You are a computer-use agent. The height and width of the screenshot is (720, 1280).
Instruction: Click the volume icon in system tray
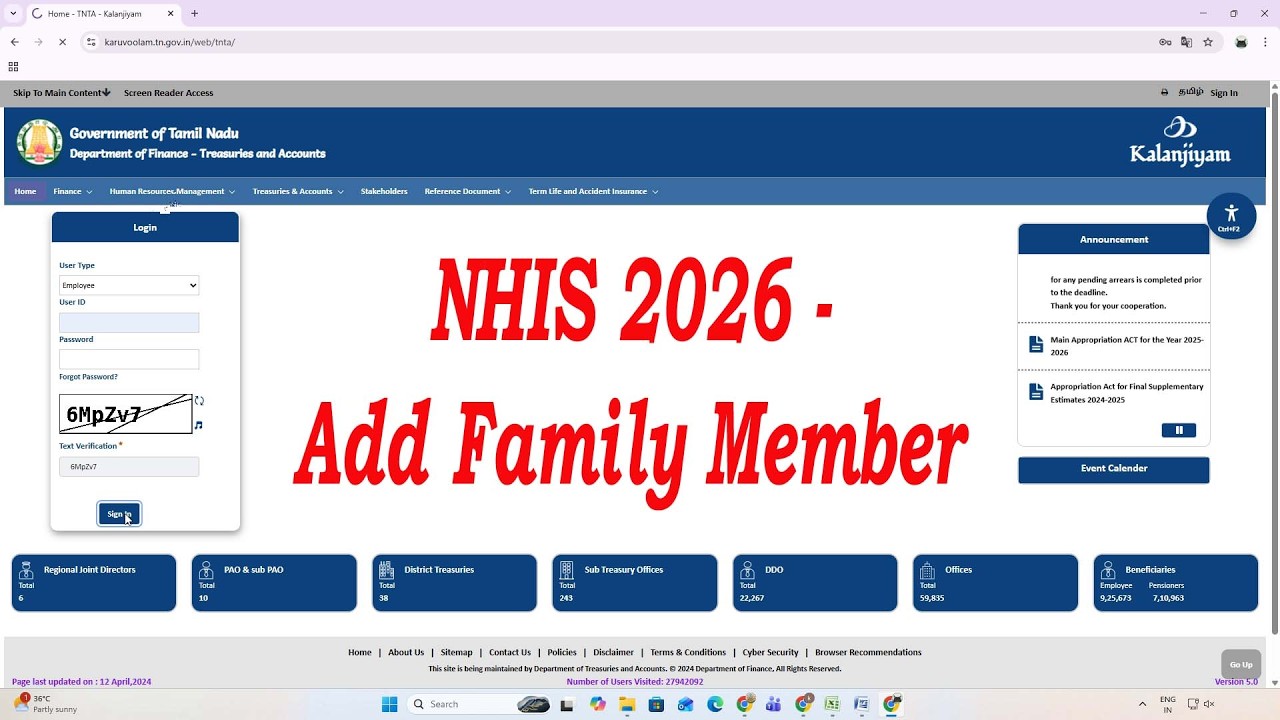coord(1209,704)
